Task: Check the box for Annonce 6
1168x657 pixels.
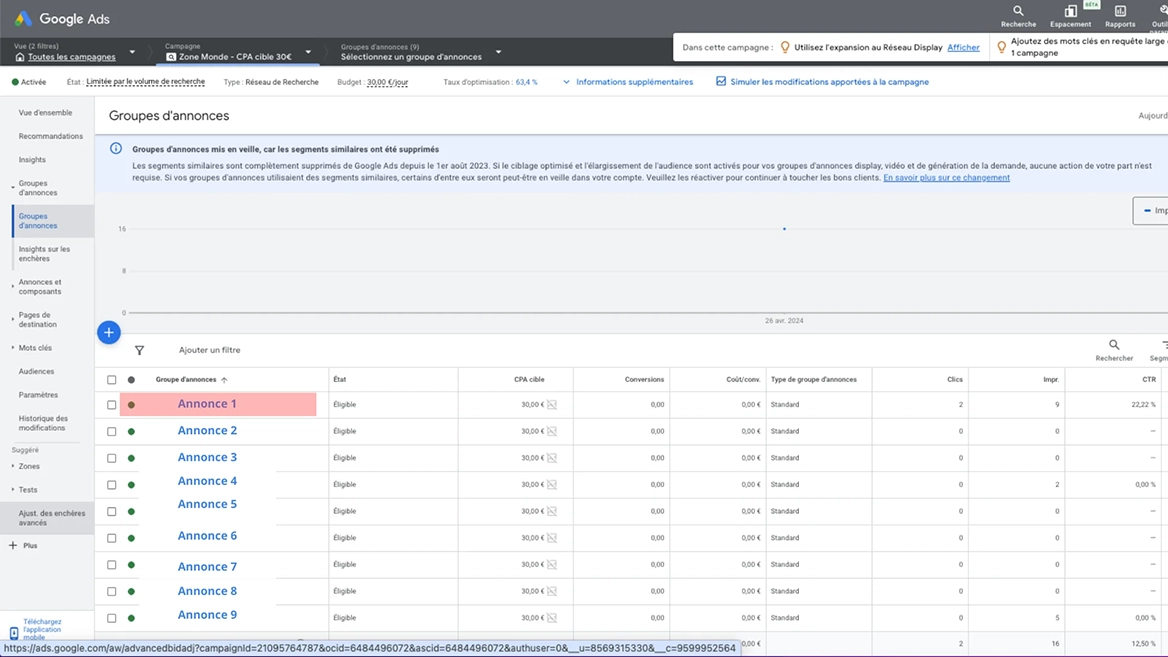Action: (x=112, y=538)
